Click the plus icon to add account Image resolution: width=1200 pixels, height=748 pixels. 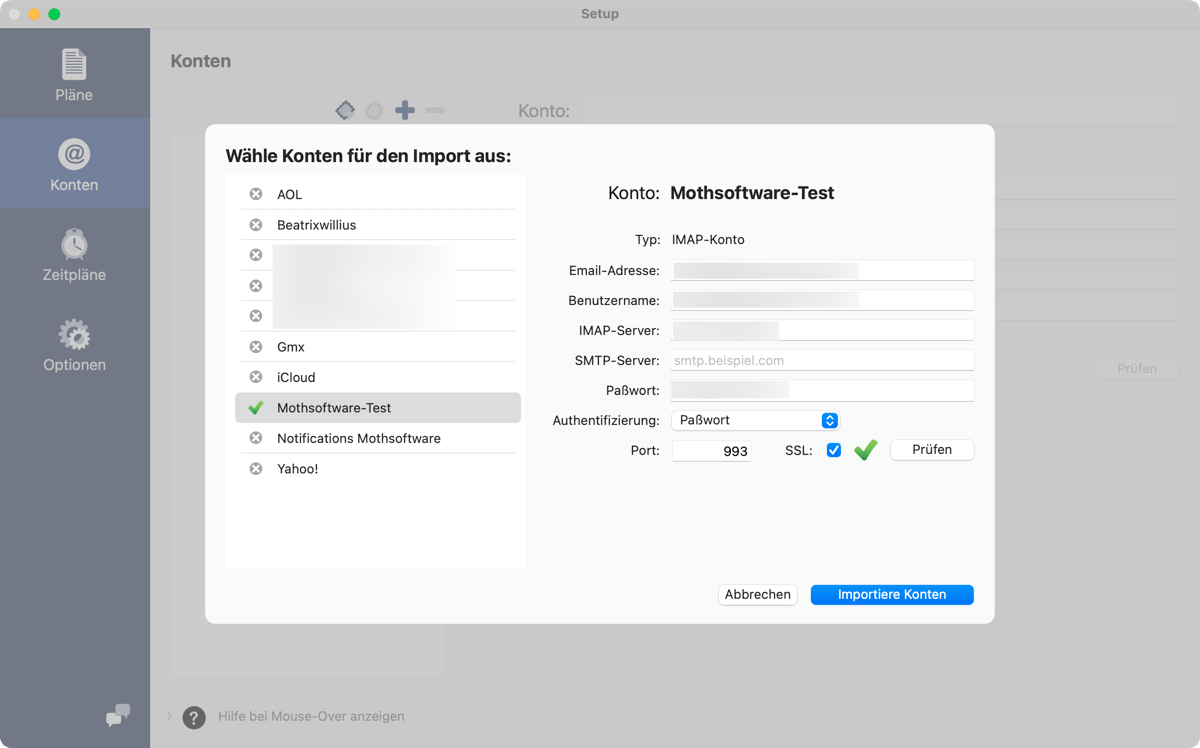[x=405, y=110]
